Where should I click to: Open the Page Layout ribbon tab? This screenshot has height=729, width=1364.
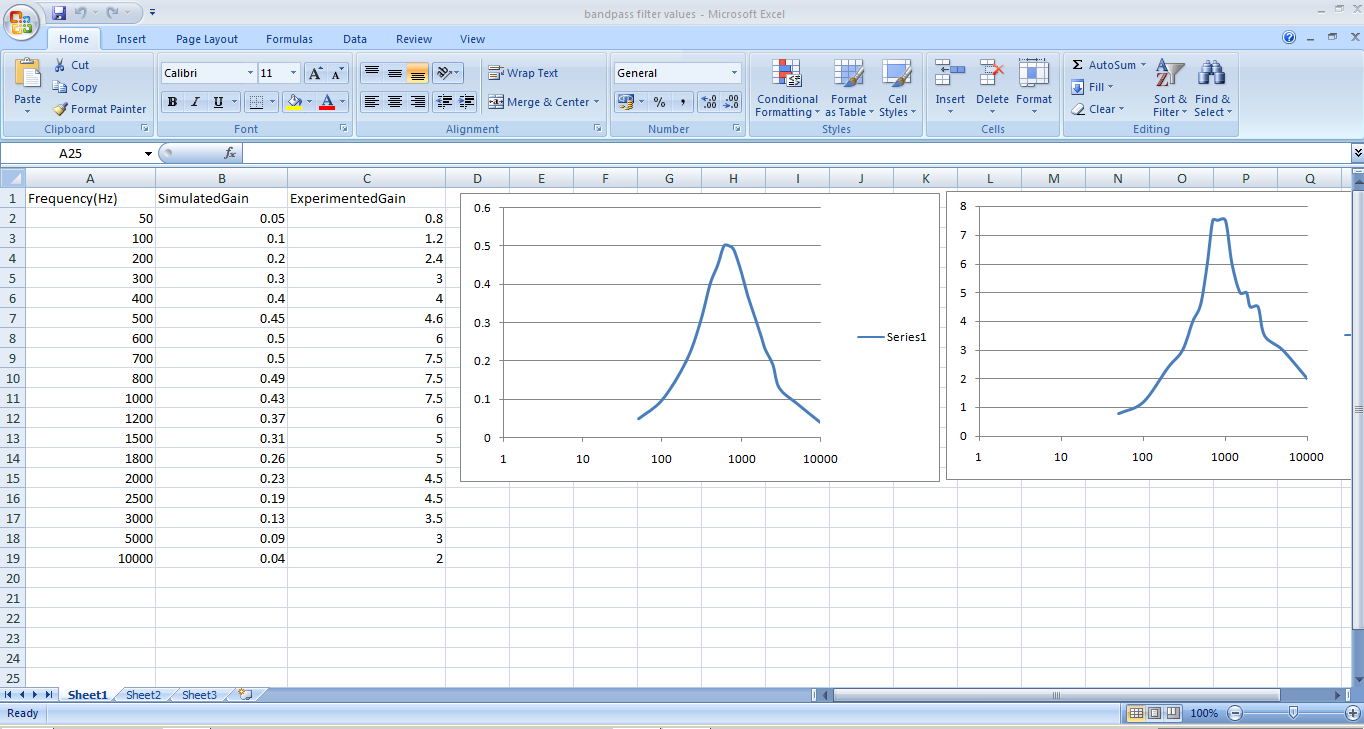[207, 39]
